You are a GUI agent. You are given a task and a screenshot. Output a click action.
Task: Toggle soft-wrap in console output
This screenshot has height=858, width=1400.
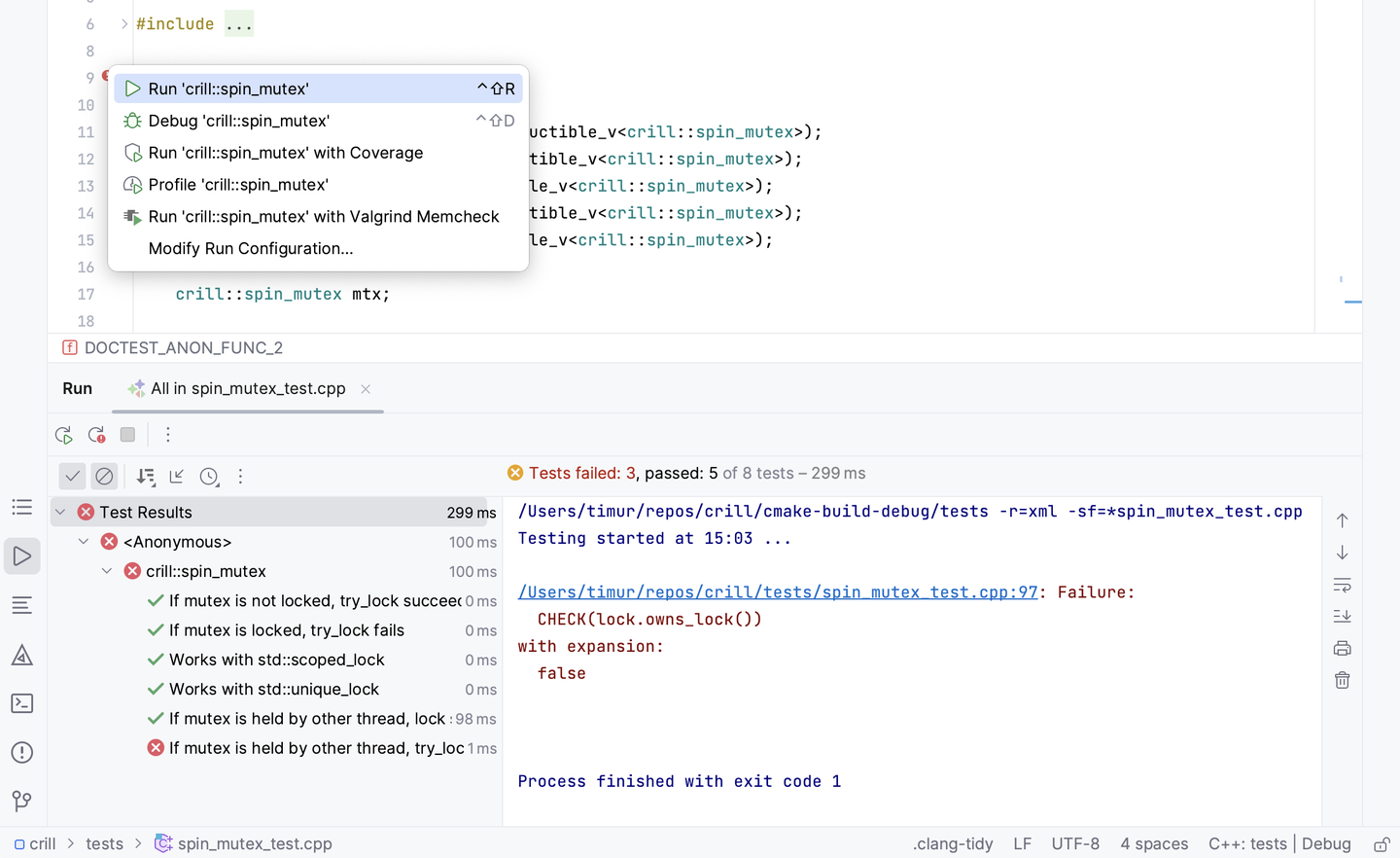coord(1342,585)
